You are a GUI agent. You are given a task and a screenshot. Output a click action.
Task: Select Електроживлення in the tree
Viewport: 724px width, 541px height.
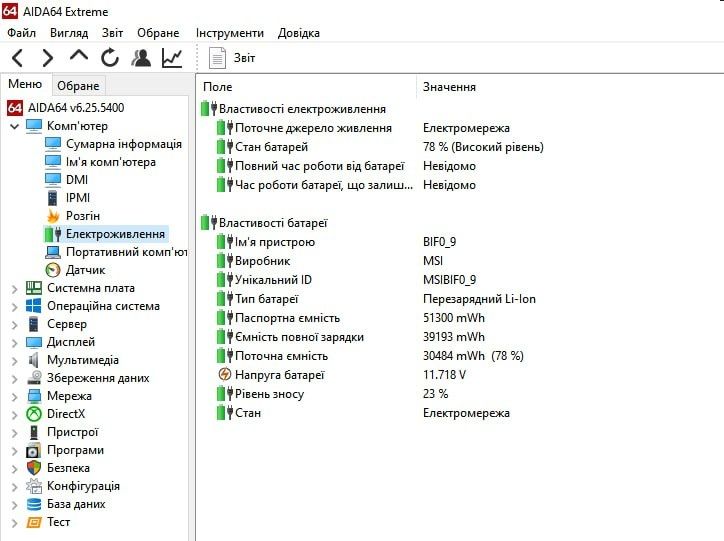(115, 234)
